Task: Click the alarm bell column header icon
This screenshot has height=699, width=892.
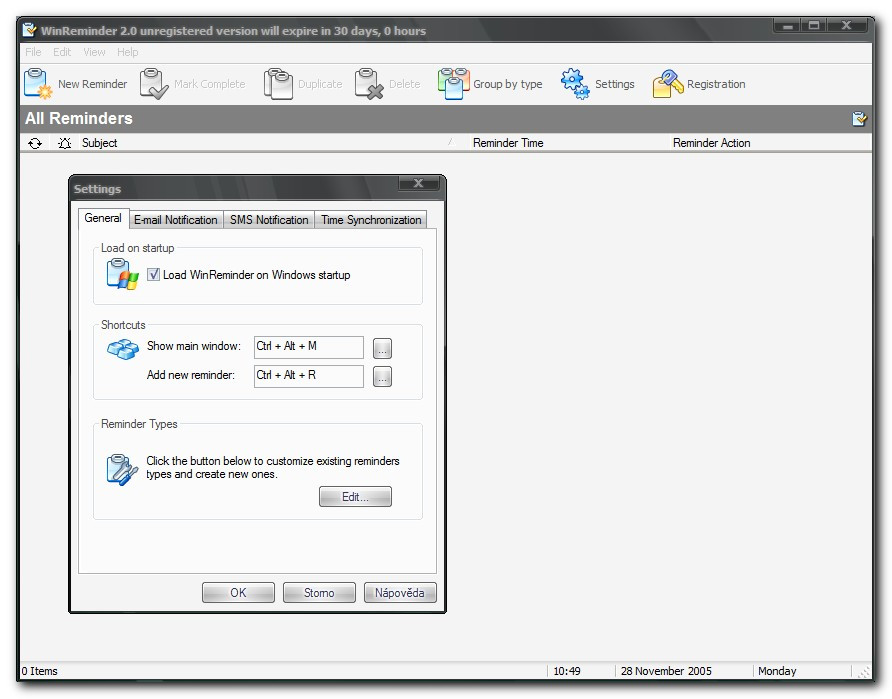Action: pos(64,143)
